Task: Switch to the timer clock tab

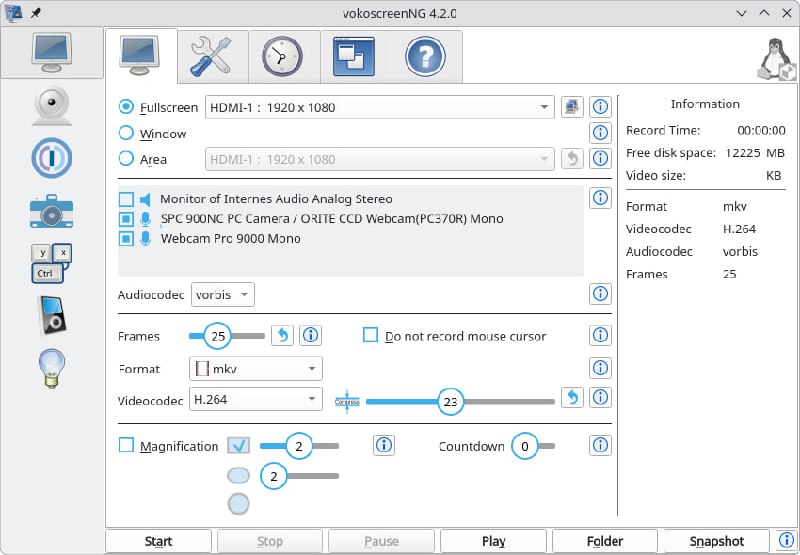Action: (x=282, y=56)
